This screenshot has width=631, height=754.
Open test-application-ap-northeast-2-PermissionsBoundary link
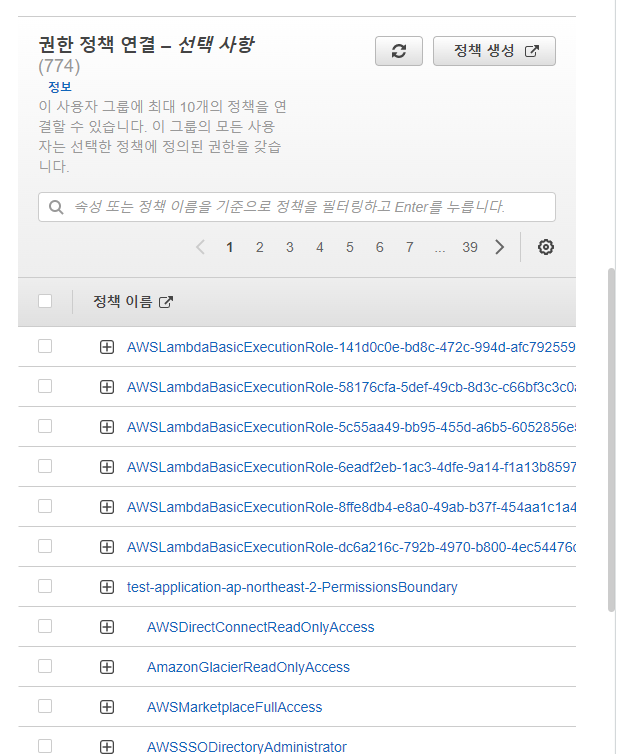292,587
